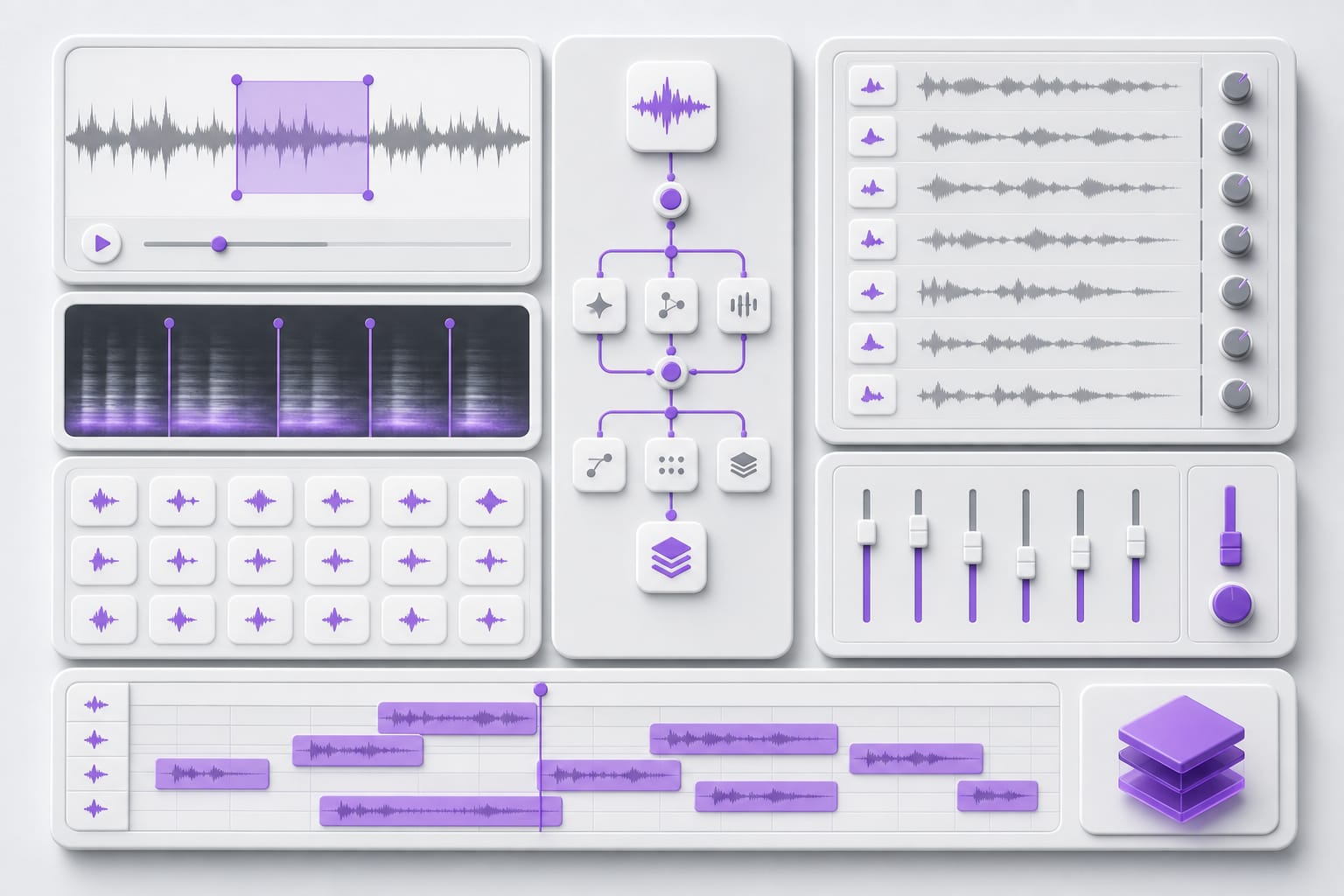Click the bottom-right handle of the waveform selection

coord(368,195)
